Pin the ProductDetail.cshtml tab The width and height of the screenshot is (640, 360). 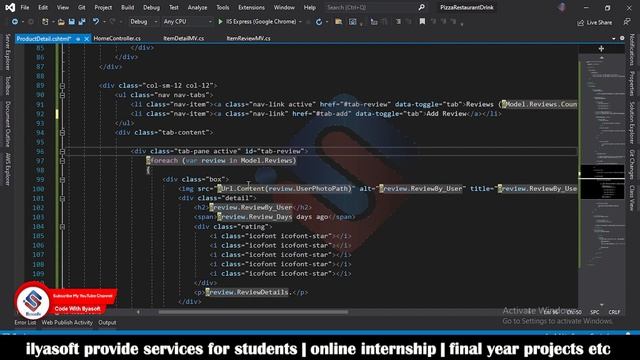(78, 39)
